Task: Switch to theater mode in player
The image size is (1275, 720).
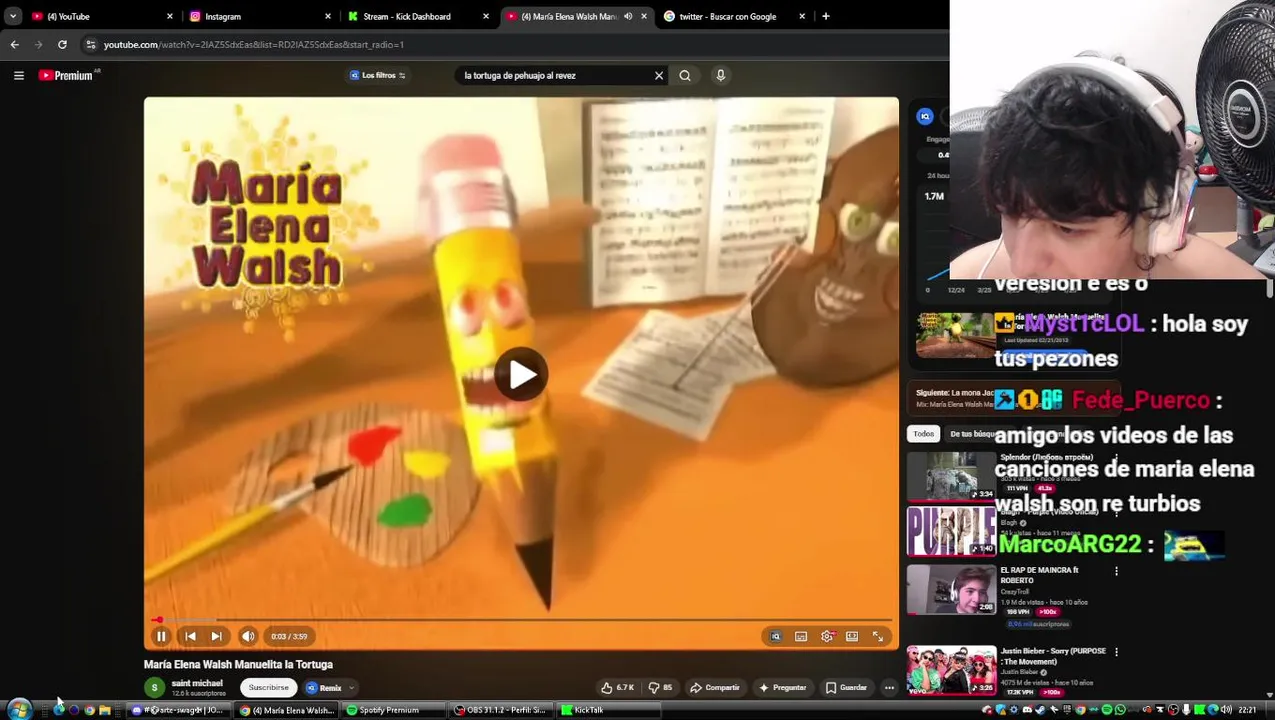Action: [x=852, y=636]
